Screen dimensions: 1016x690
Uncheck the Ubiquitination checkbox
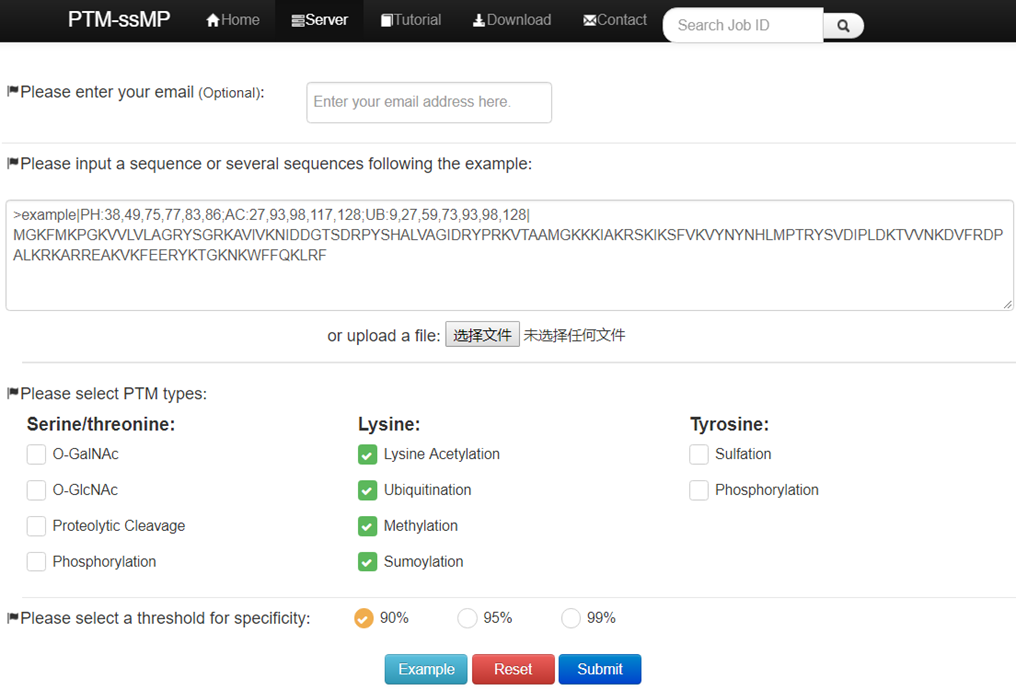click(x=367, y=490)
